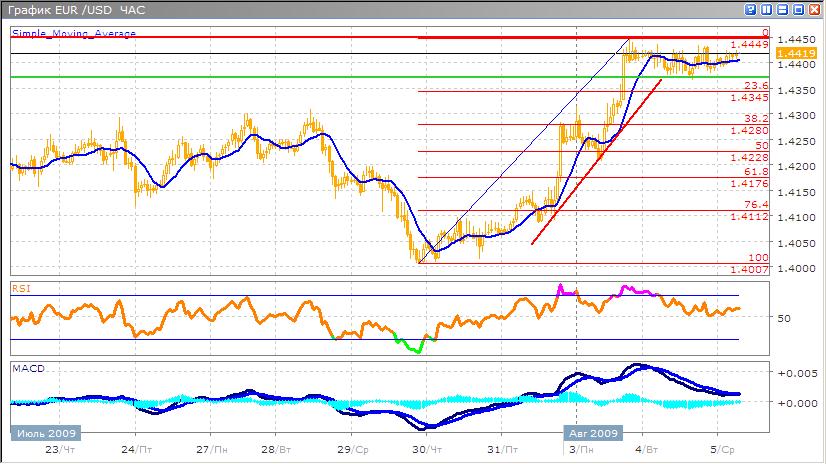826x464 pixels.
Task: Click the 30/Чт date on time axis
Action: (x=428, y=451)
